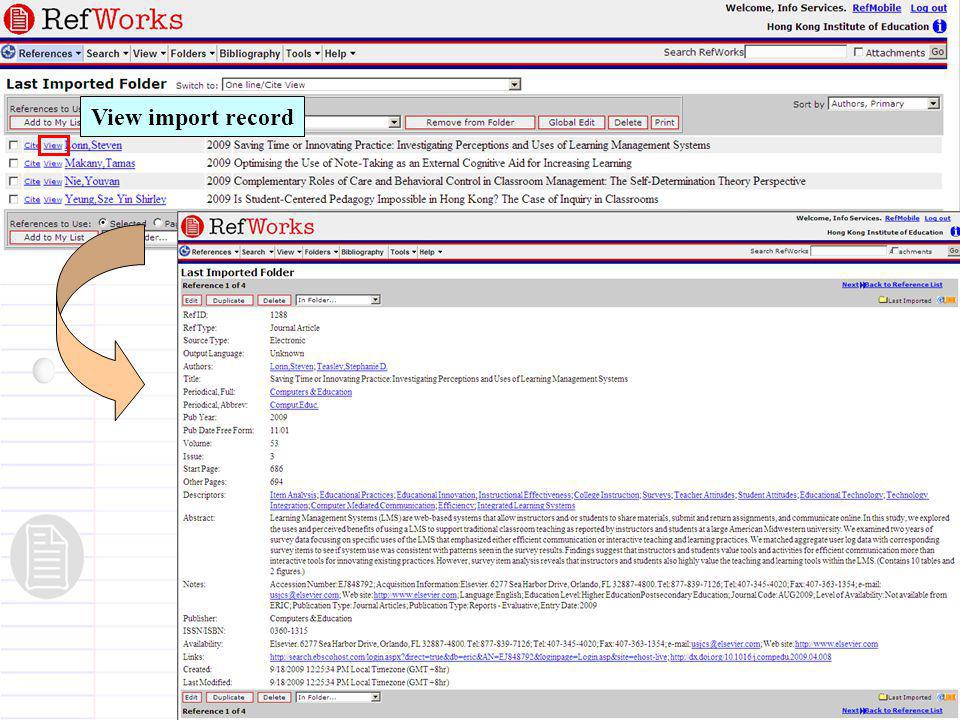Open author link Nie, Youyan

92,181
